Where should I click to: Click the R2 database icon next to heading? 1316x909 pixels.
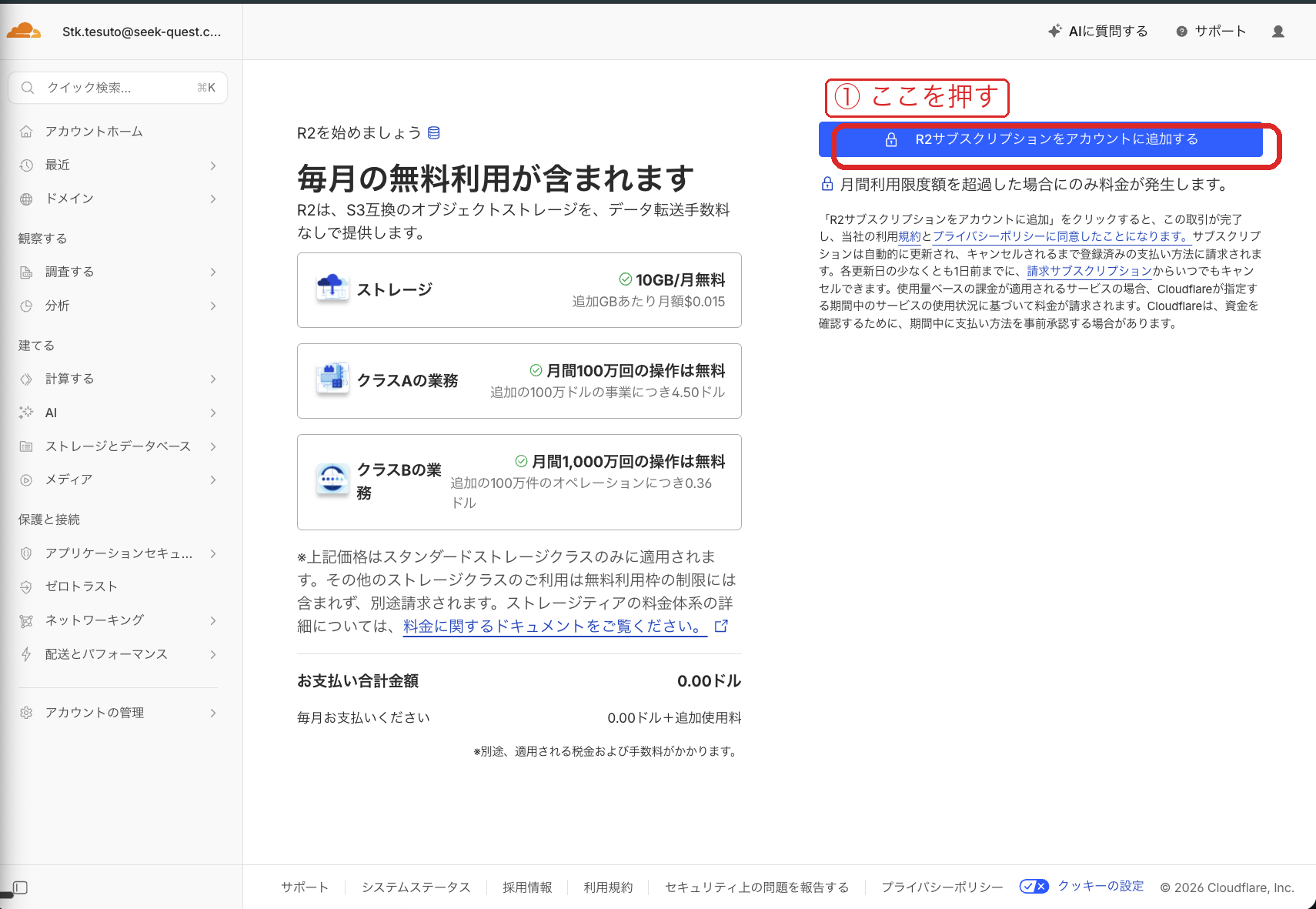(434, 133)
